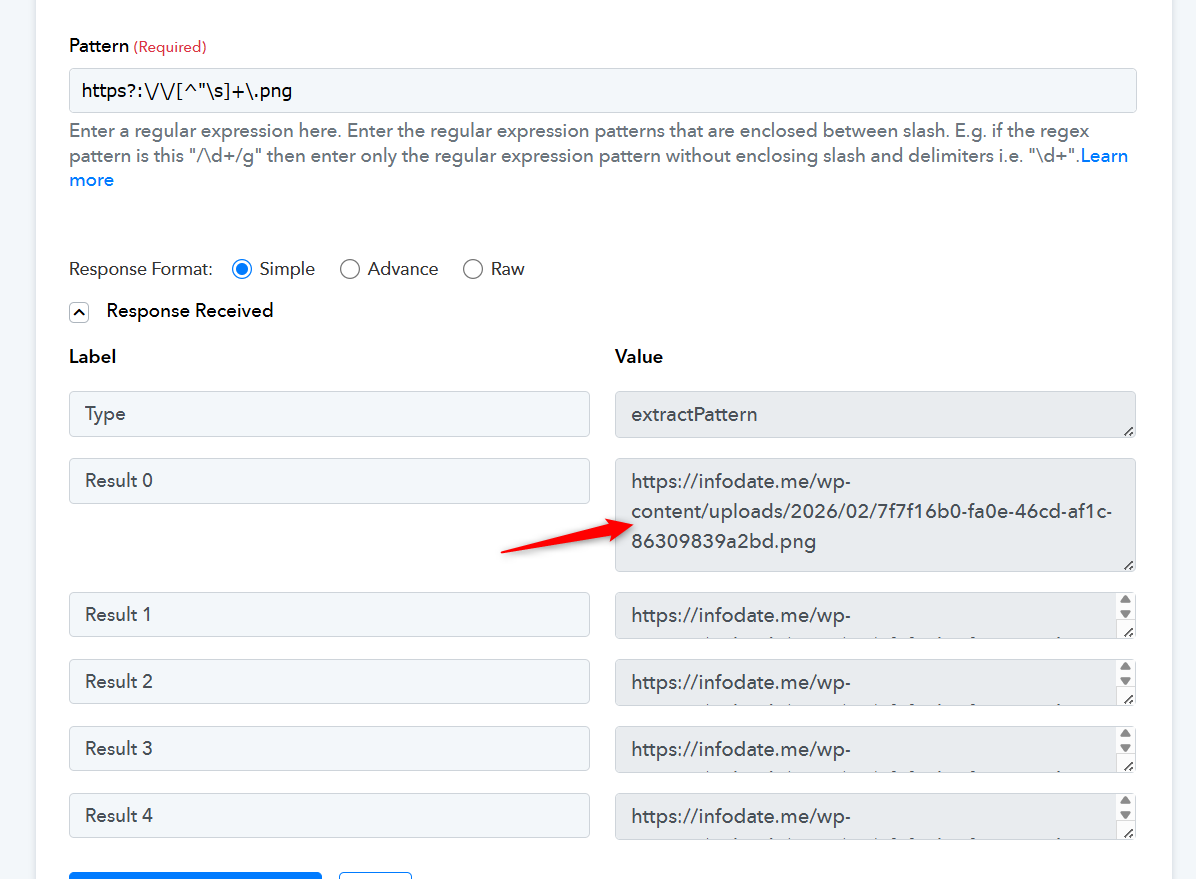
Task: Click the Pattern regex input field
Action: click(602, 91)
